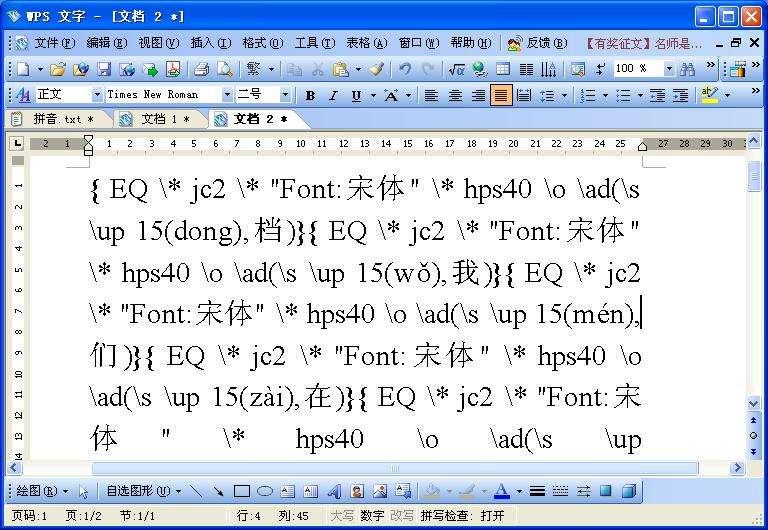Image resolution: width=768 pixels, height=530 pixels.
Task: Click the horizontal scrollbar track
Action: click(x=395, y=468)
